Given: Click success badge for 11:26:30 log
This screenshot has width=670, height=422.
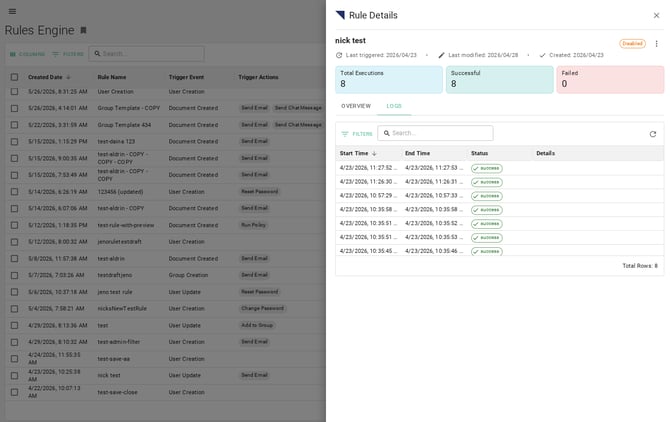Looking at the screenshot, I should (x=487, y=182).
